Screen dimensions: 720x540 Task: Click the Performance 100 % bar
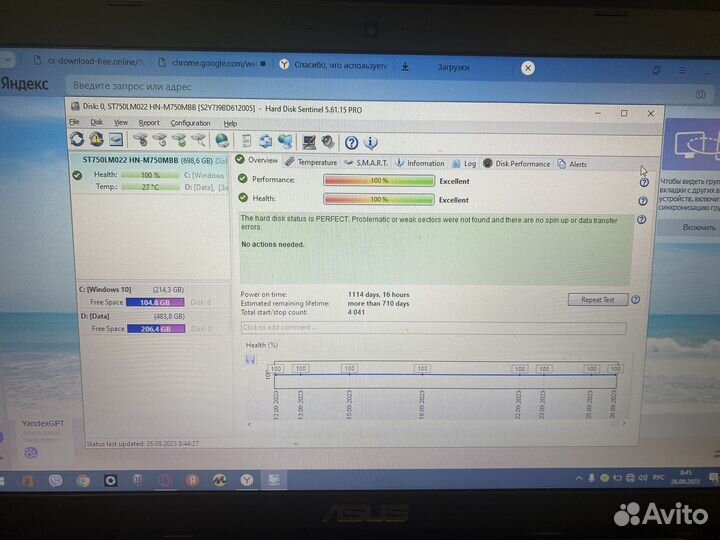click(x=379, y=180)
